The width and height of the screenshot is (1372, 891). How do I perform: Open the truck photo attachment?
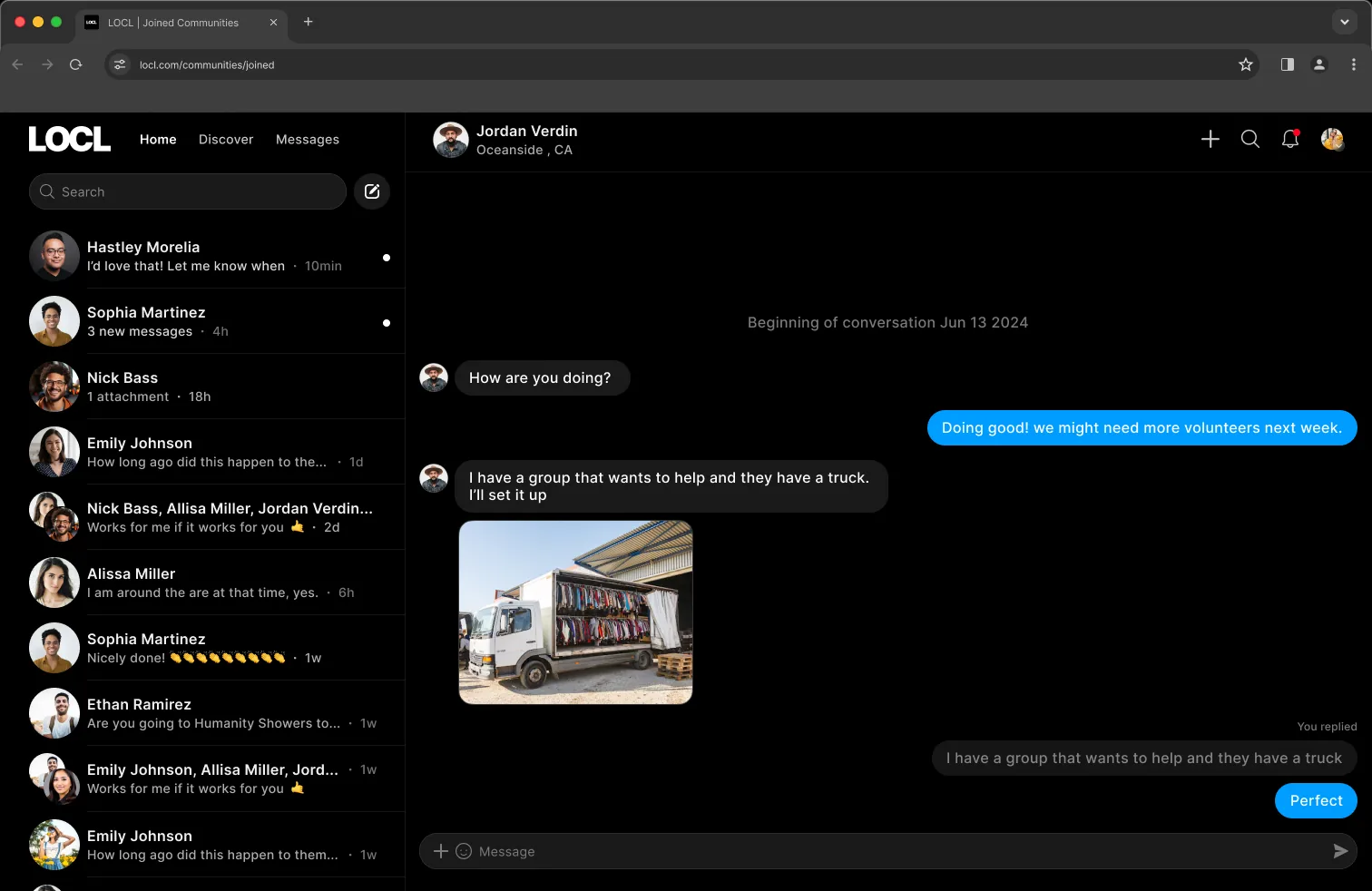coord(576,612)
